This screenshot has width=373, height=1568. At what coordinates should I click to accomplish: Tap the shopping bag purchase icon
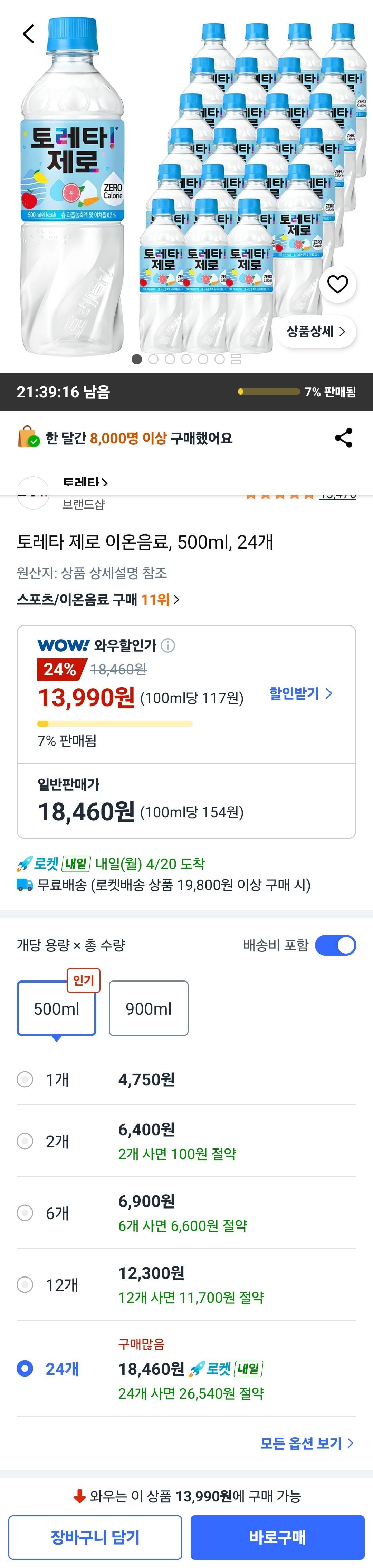[x=28, y=438]
